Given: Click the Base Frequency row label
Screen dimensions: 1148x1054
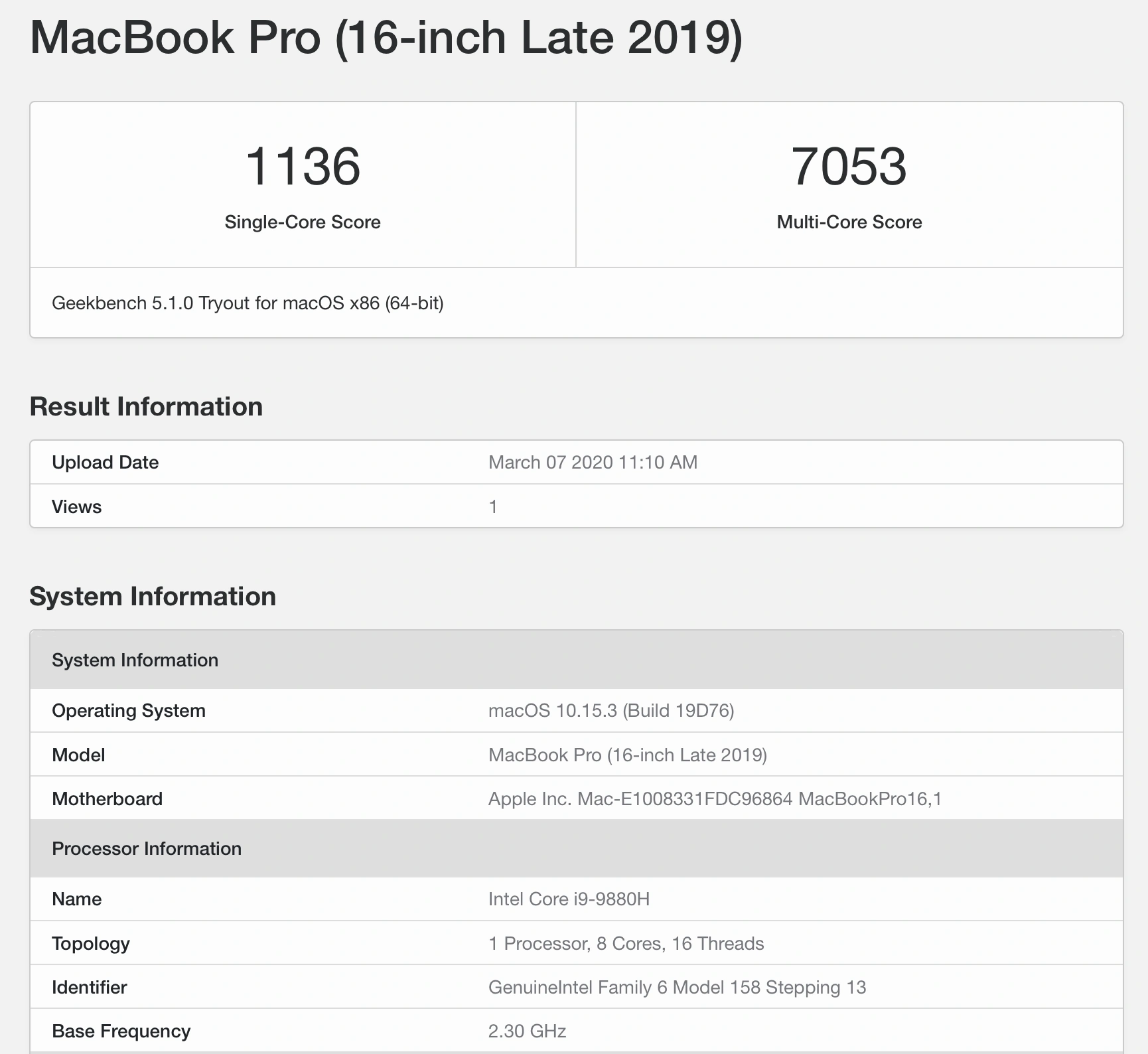Looking at the screenshot, I should pyautogui.click(x=121, y=1031).
